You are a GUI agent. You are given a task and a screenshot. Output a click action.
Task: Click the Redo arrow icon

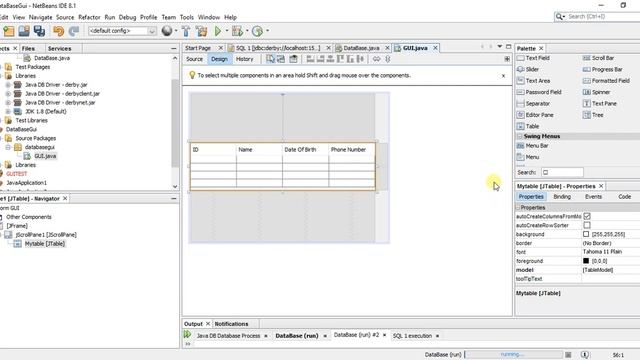[74, 31]
